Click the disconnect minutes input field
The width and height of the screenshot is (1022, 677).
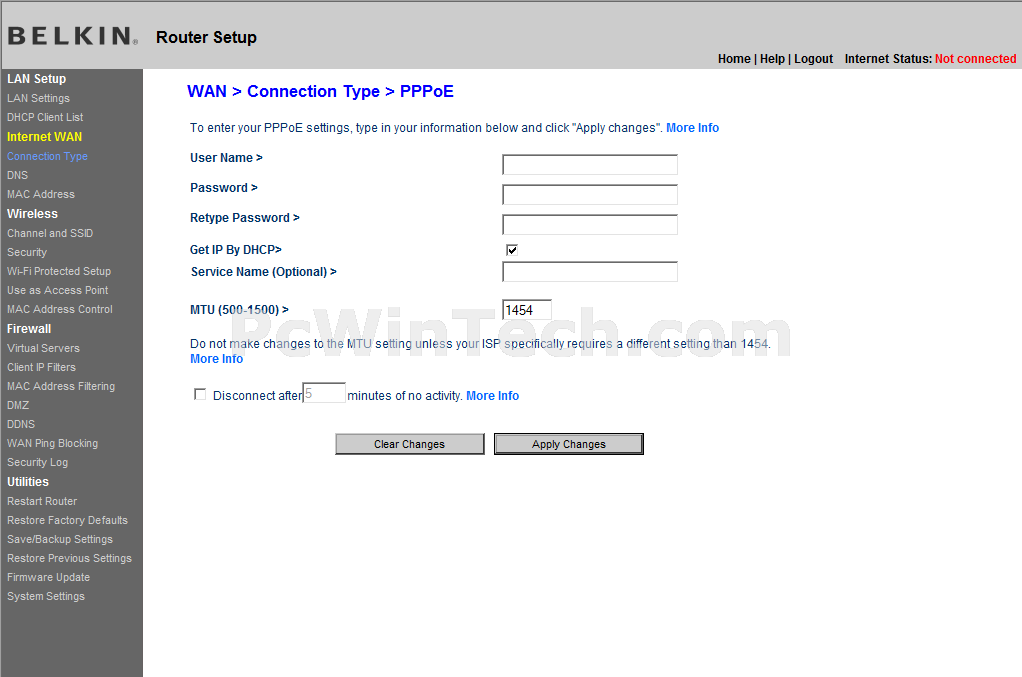pyautogui.click(x=324, y=393)
